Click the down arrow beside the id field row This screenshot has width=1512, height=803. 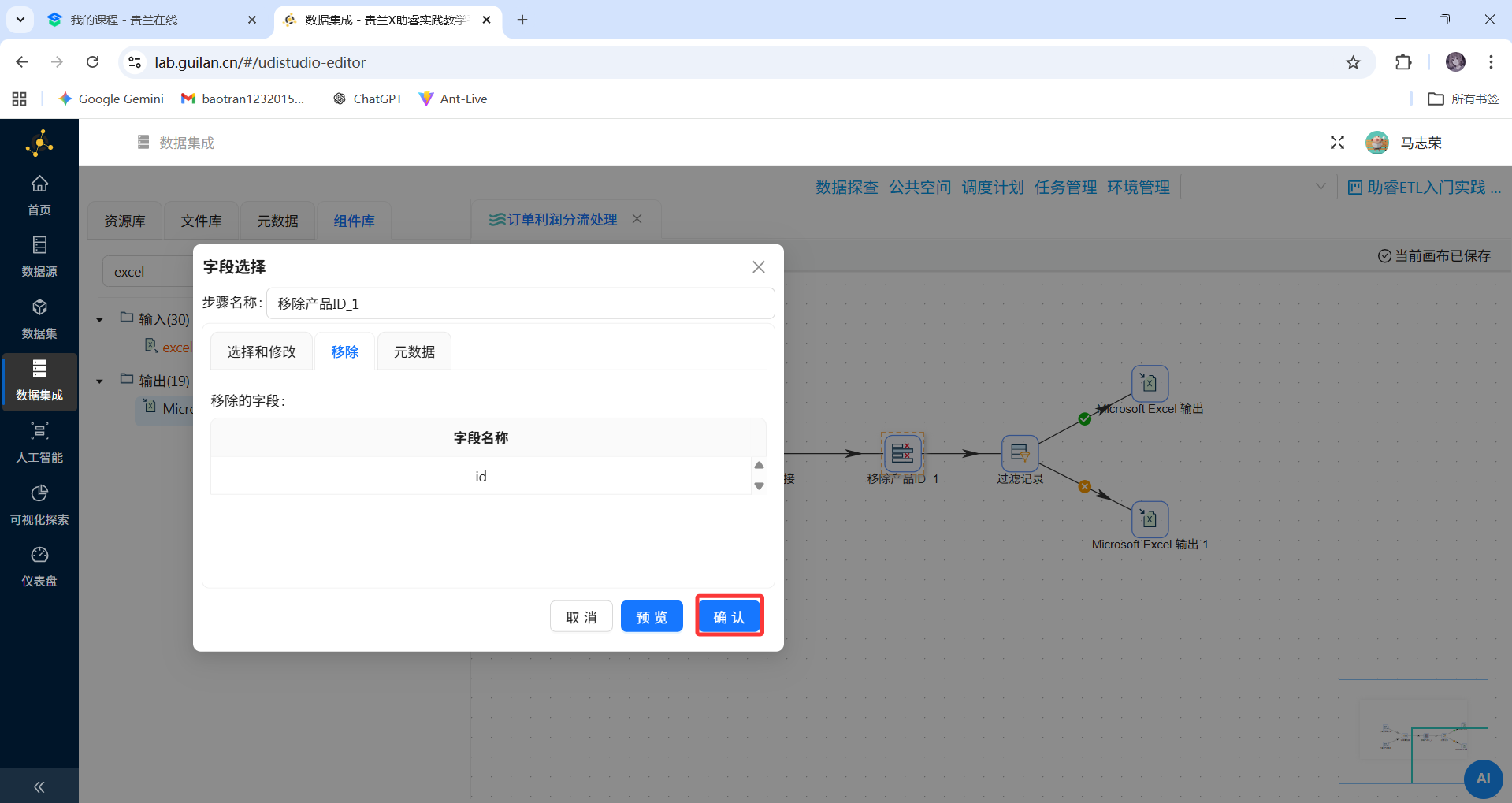tap(759, 487)
